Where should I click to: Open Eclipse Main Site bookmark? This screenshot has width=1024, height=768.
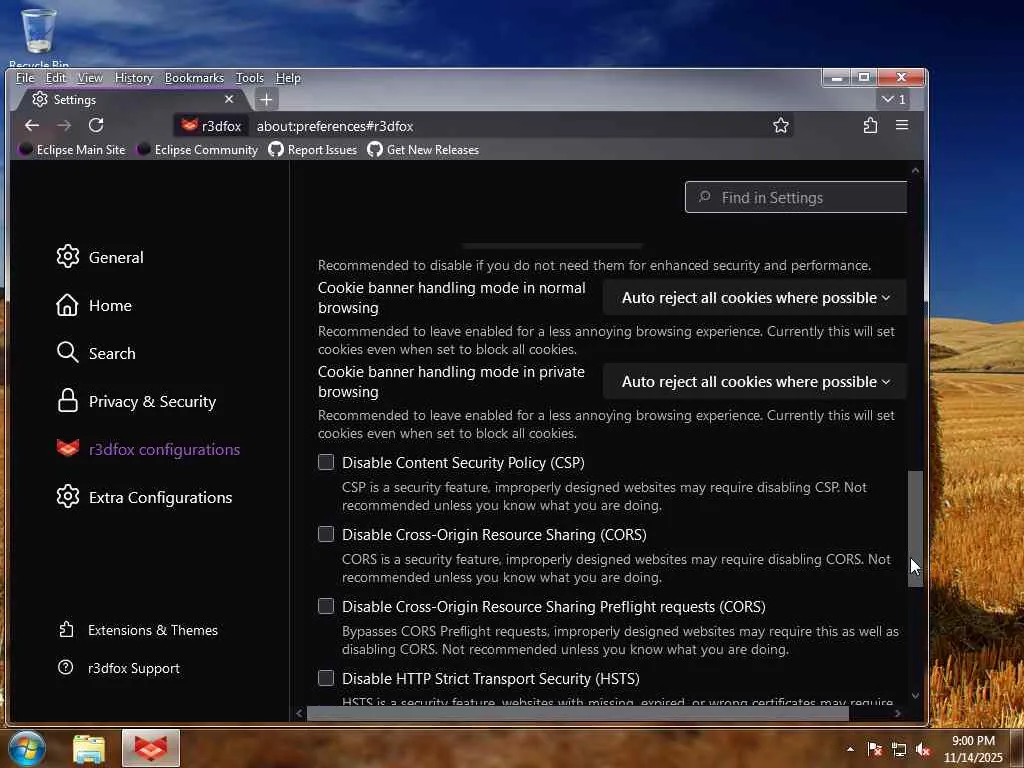[x=72, y=150]
